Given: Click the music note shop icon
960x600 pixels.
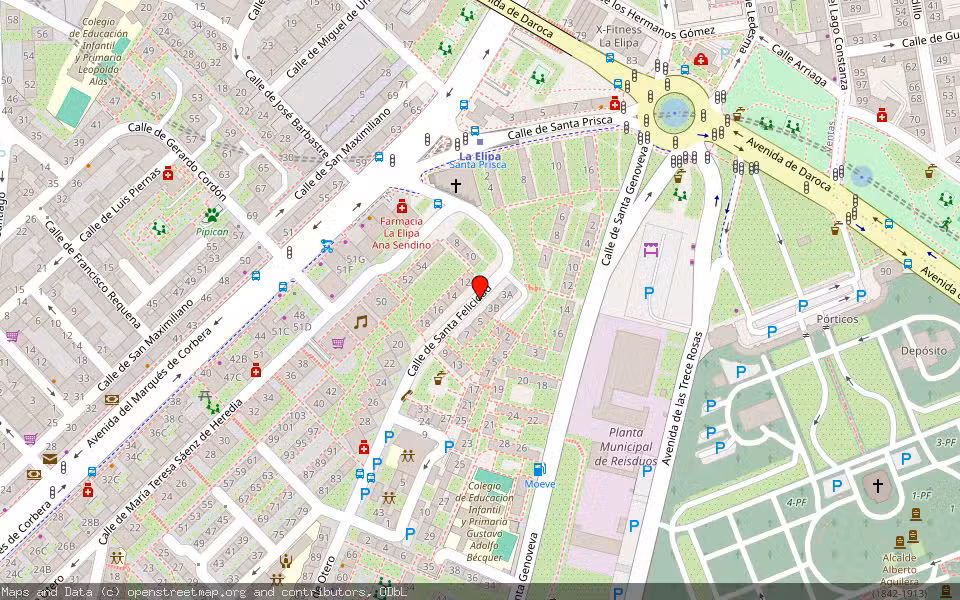Looking at the screenshot, I should click(x=361, y=321).
